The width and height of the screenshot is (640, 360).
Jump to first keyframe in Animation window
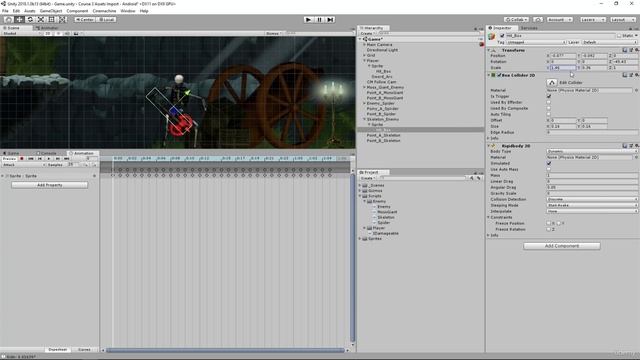(31, 159)
